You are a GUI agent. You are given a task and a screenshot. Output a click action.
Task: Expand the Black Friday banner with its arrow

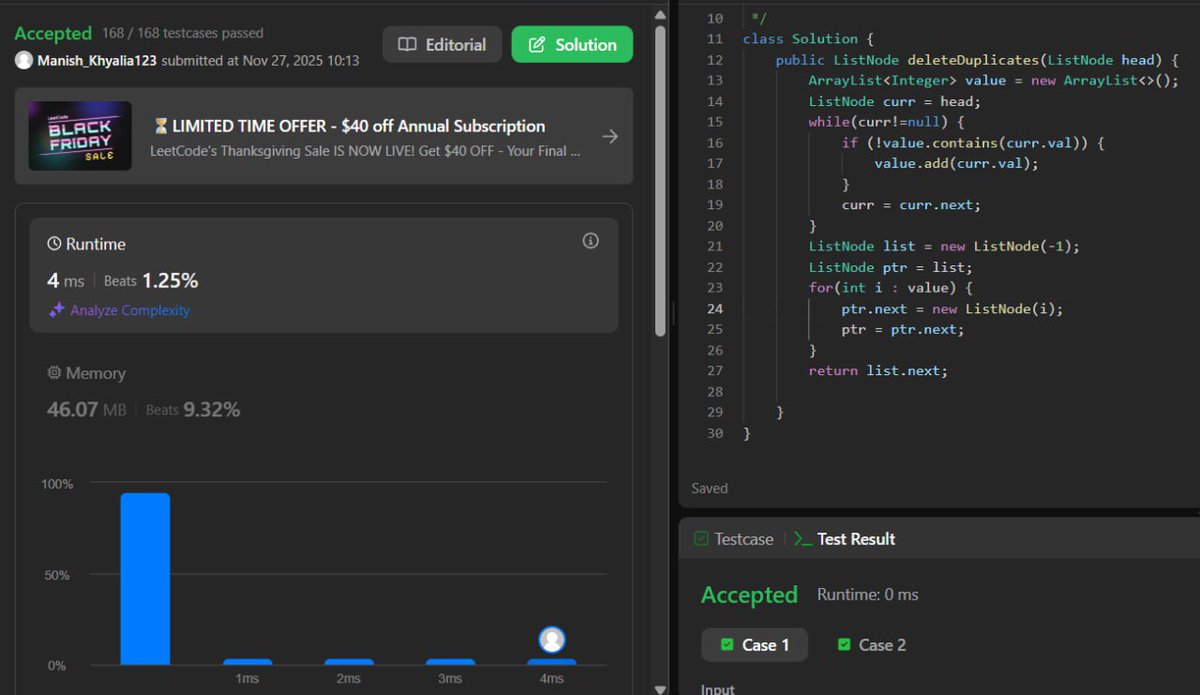[x=610, y=137]
